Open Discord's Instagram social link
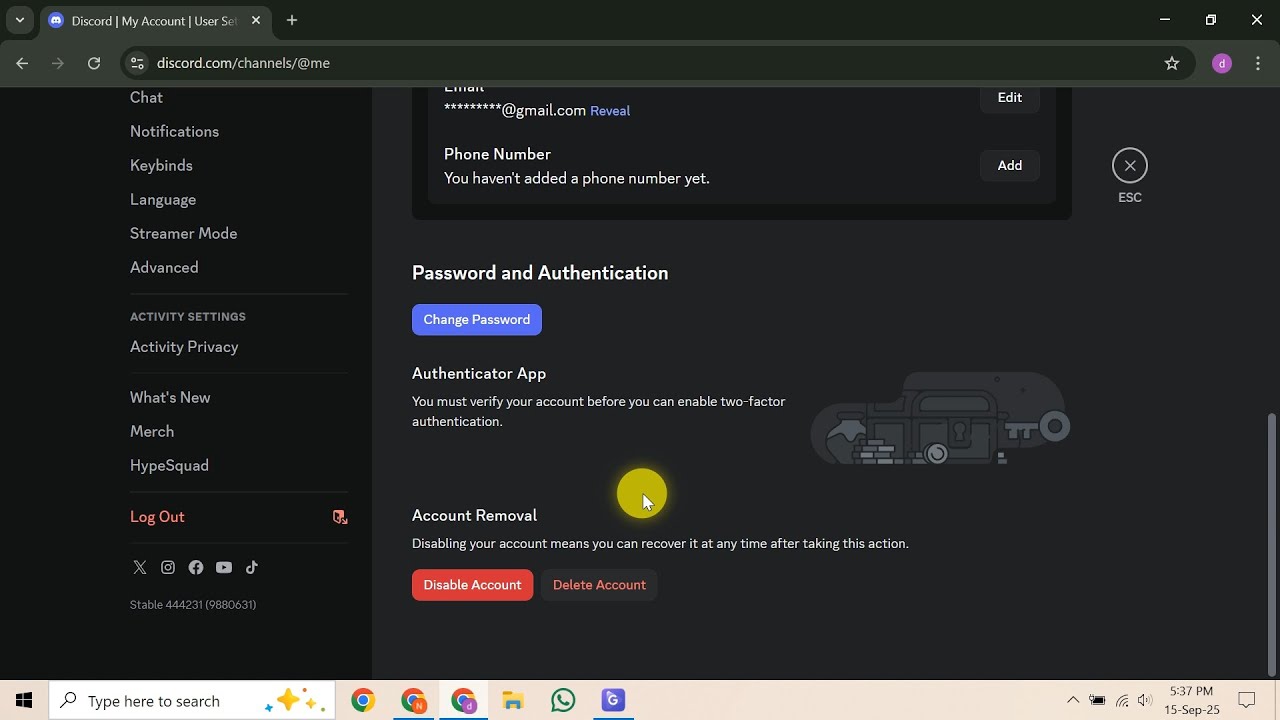This screenshot has height=720, width=1280. pos(168,568)
